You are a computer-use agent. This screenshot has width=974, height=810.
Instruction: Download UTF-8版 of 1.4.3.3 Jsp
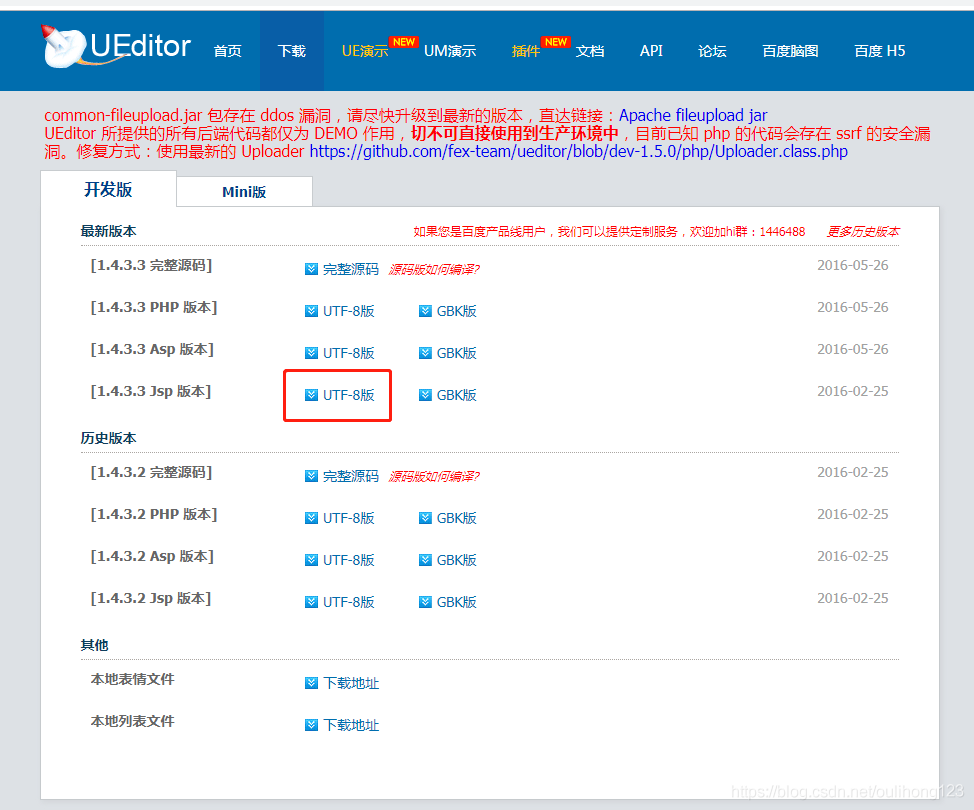(349, 395)
